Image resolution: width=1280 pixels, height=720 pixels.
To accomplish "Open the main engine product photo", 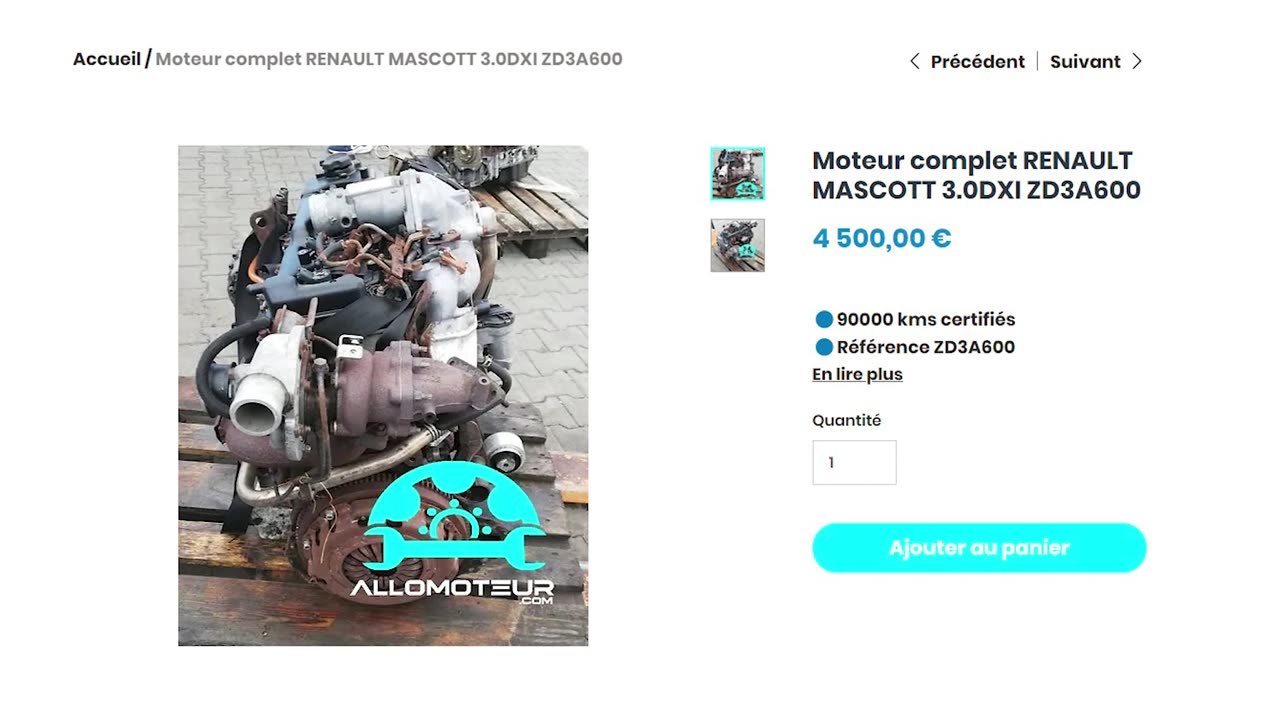I will (x=383, y=396).
